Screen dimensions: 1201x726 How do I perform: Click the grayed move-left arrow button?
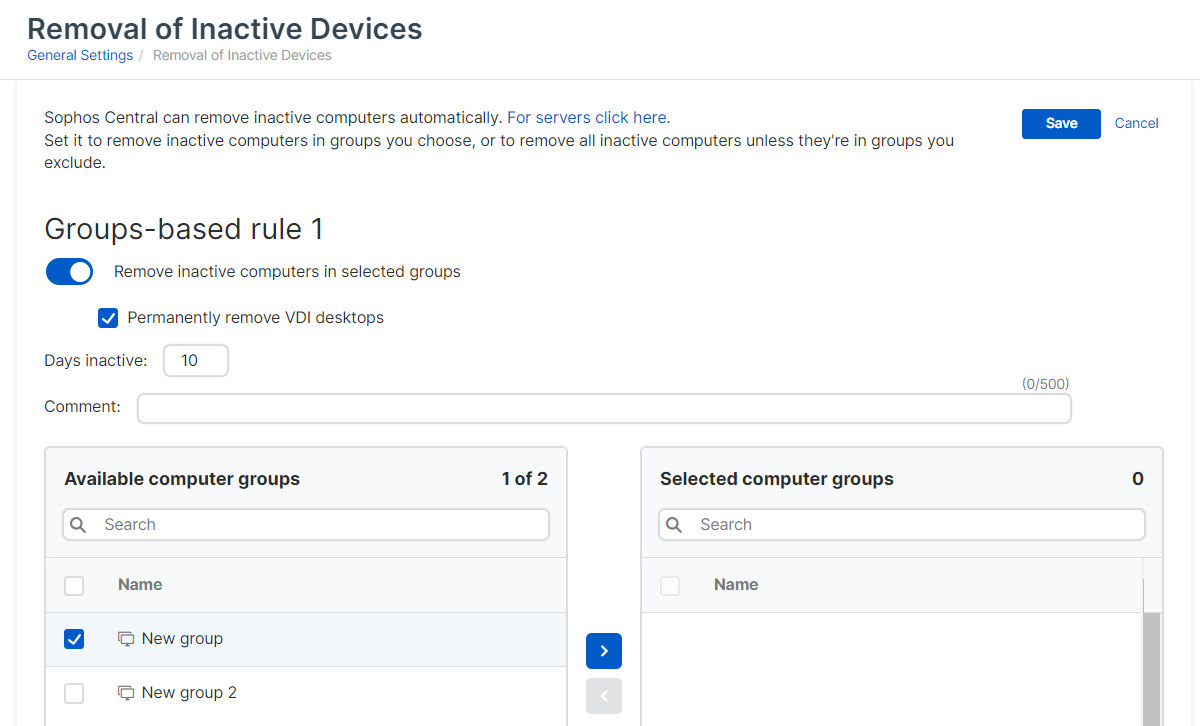pos(603,696)
